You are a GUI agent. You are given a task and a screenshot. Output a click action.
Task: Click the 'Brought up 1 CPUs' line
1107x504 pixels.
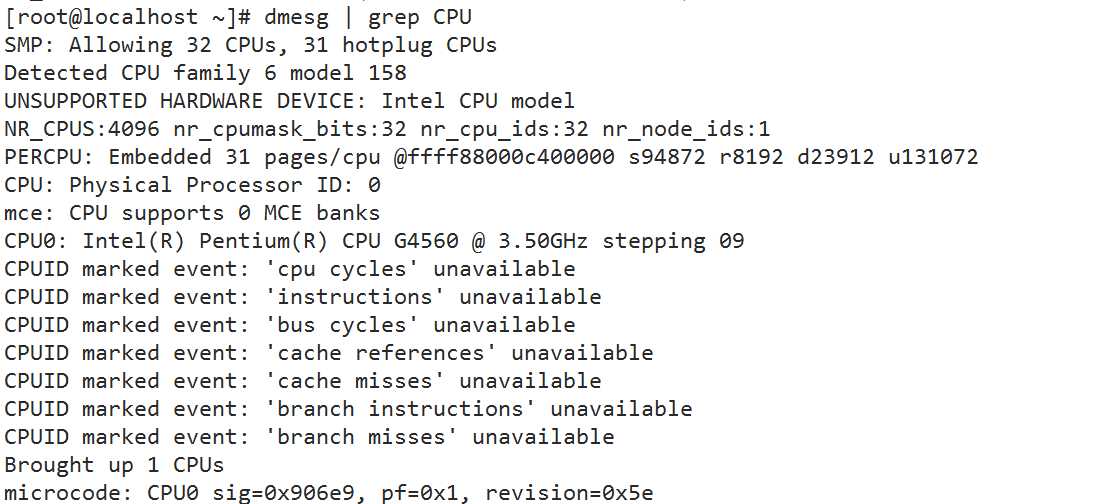tap(114, 465)
